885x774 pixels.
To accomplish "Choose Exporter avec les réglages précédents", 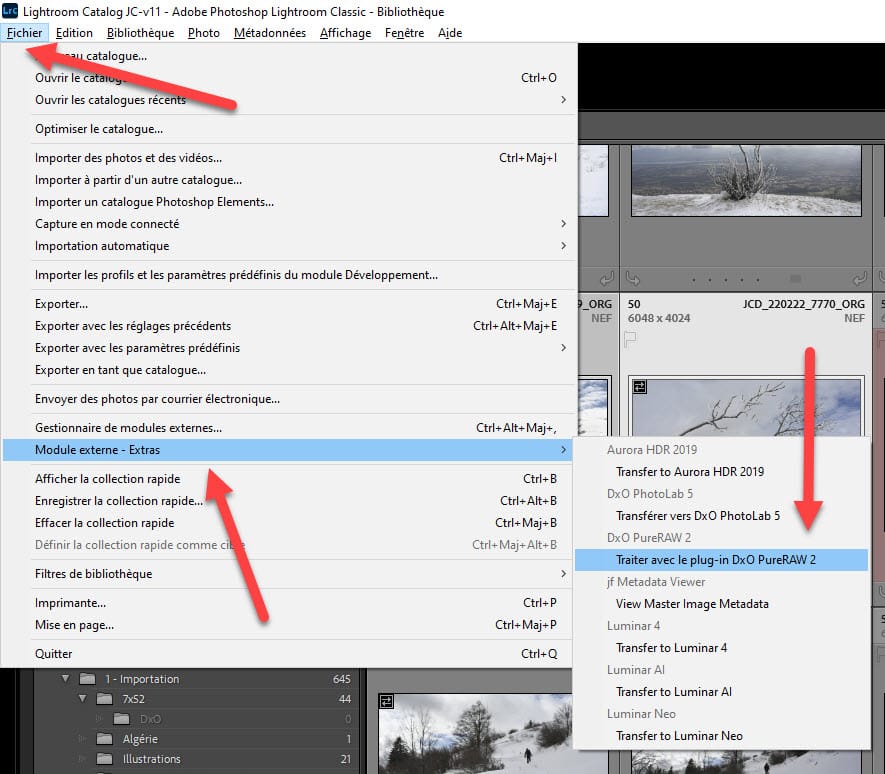I will [x=290, y=326].
